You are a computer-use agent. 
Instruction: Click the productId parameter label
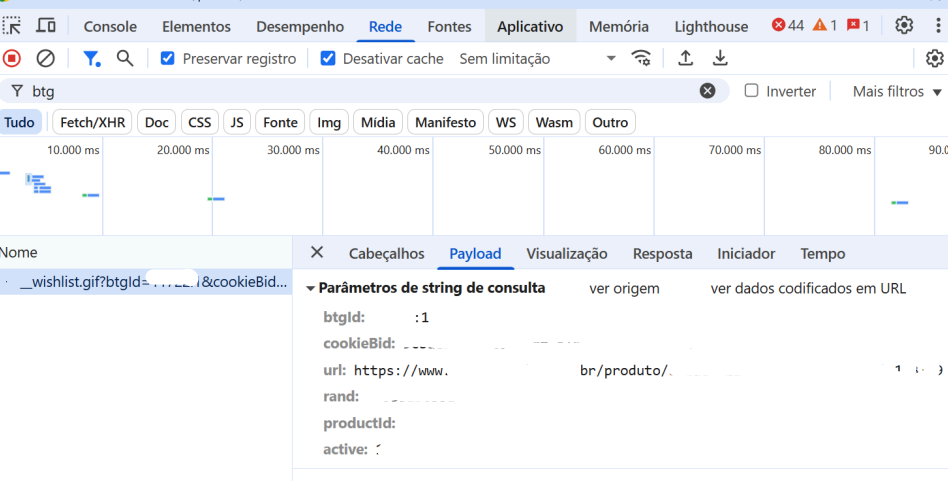click(x=359, y=423)
